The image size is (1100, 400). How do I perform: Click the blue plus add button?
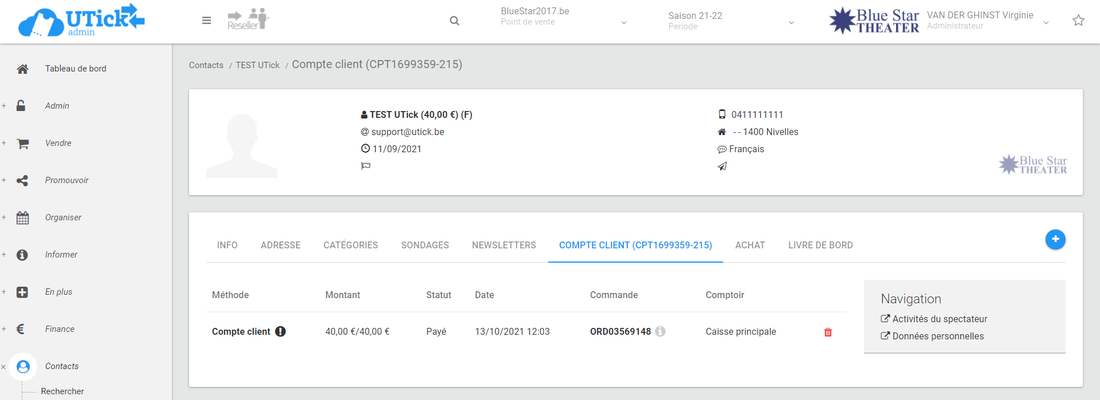(x=1055, y=239)
